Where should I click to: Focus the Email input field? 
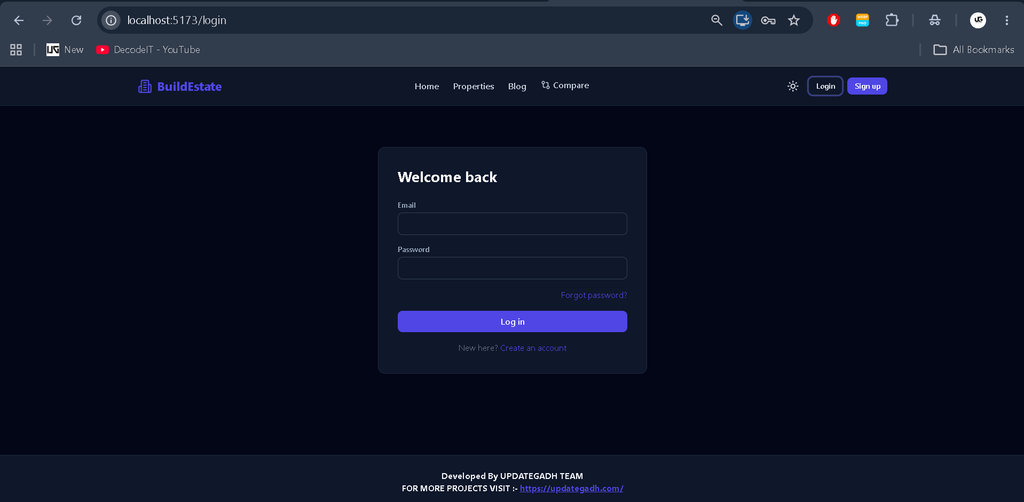click(x=512, y=224)
